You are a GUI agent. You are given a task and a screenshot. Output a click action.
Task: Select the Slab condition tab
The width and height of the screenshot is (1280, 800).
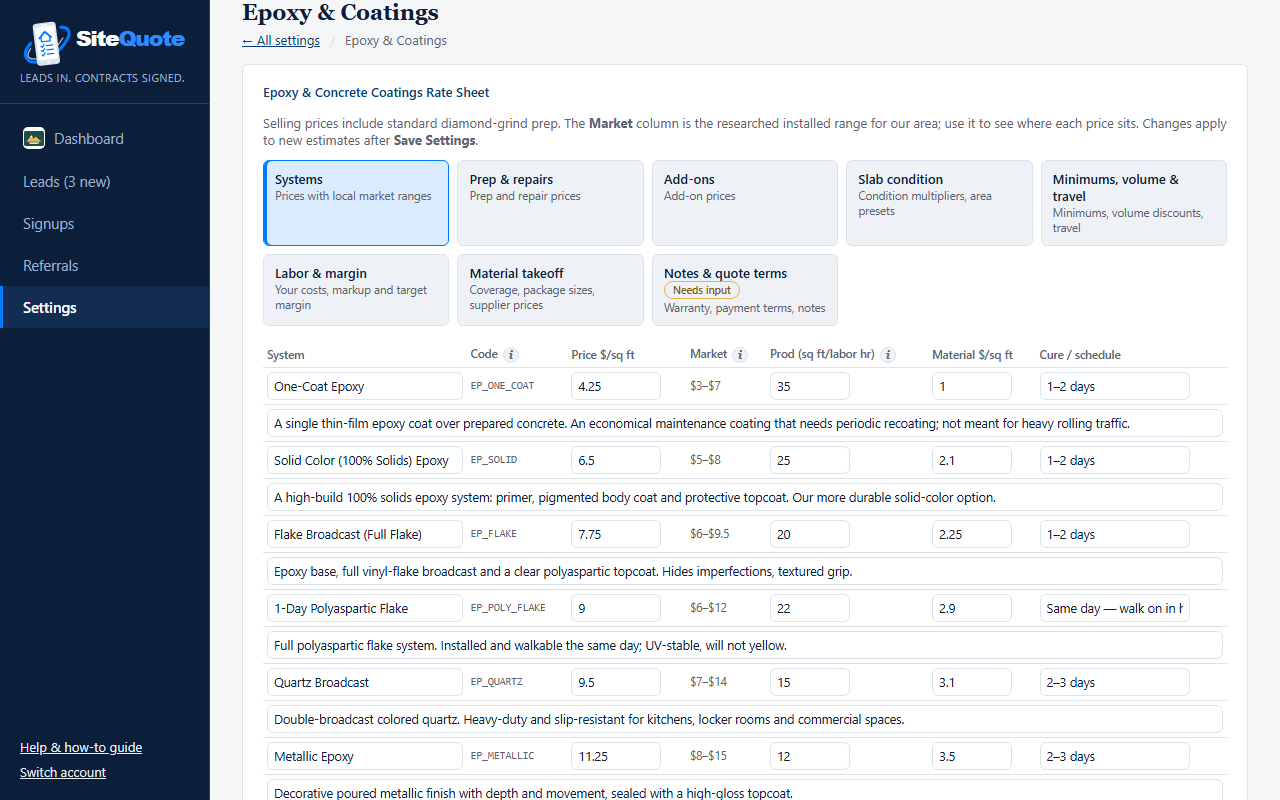[x=939, y=203]
